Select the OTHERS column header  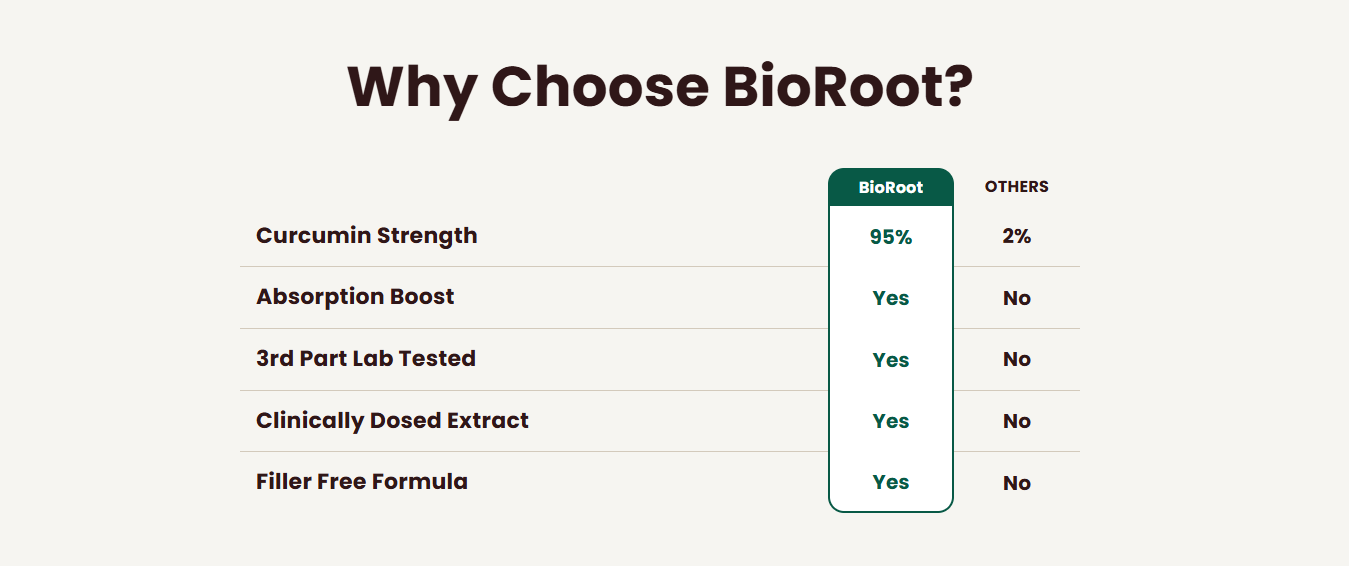(x=1017, y=187)
